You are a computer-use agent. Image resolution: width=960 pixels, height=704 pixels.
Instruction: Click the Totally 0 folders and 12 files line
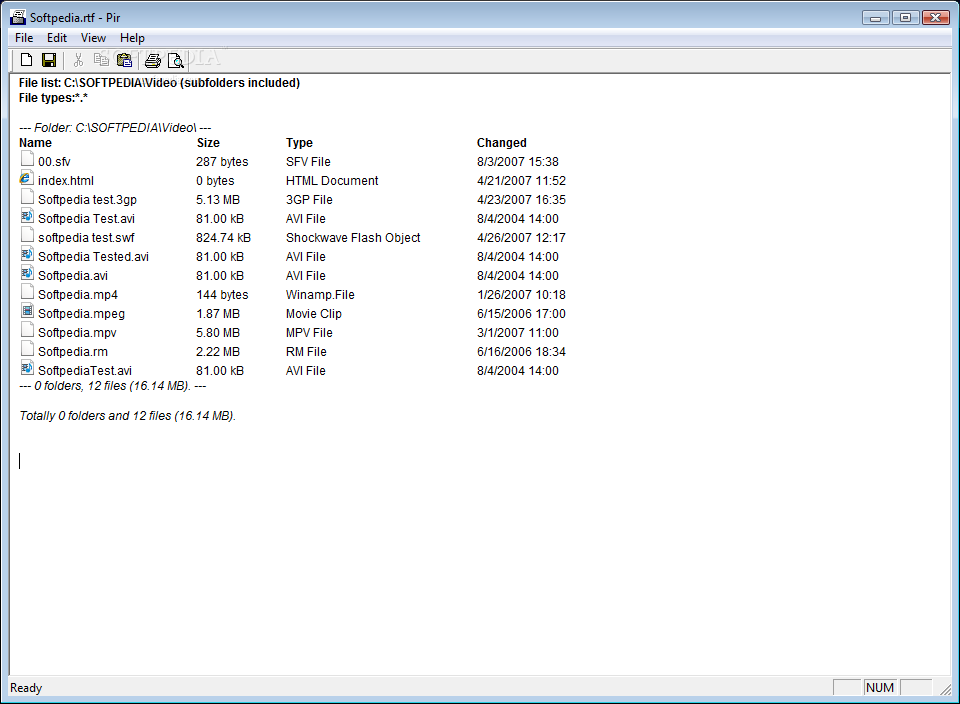click(x=127, y=416)
